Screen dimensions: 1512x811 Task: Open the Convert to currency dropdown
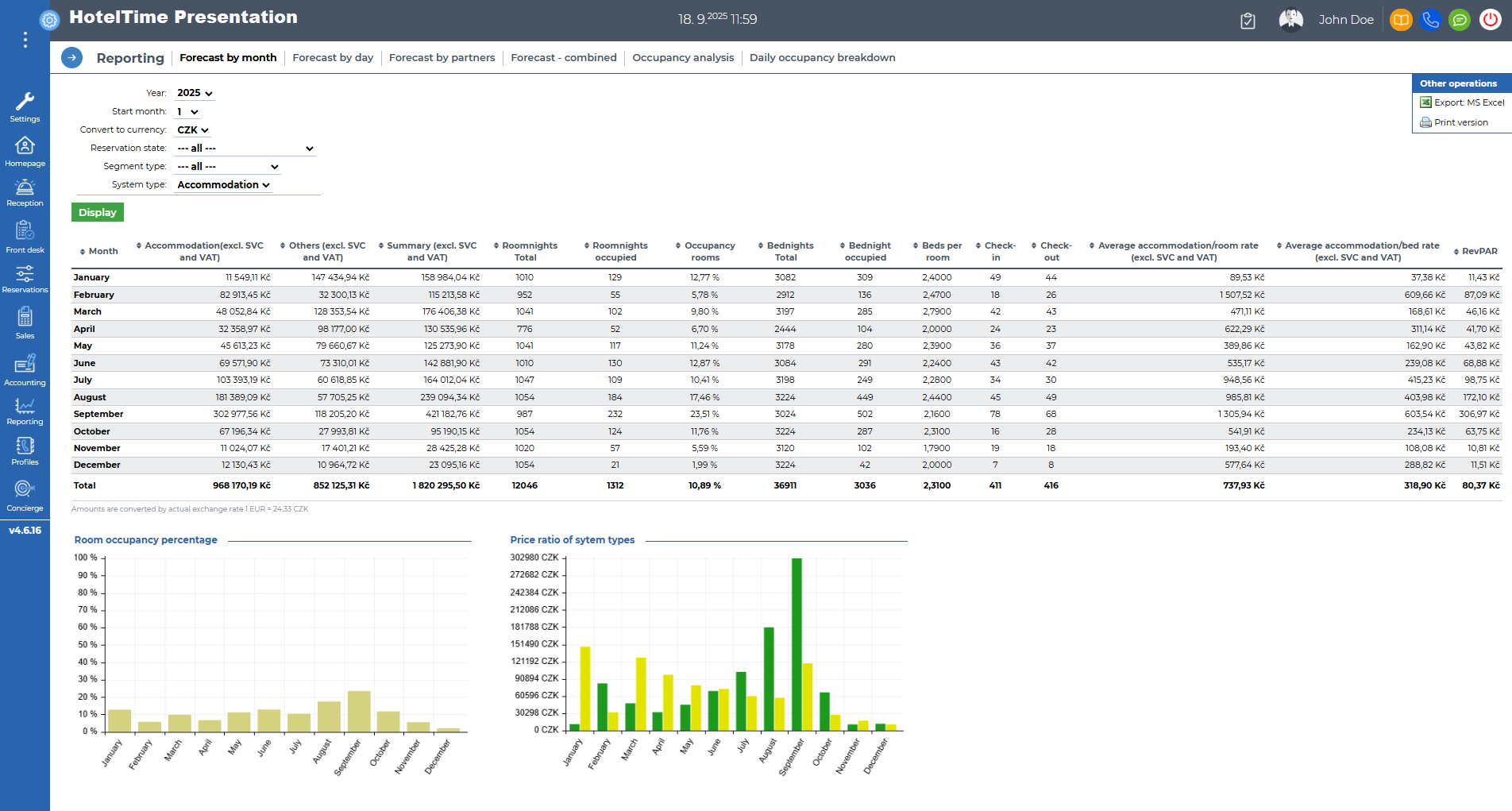[193, 130]
